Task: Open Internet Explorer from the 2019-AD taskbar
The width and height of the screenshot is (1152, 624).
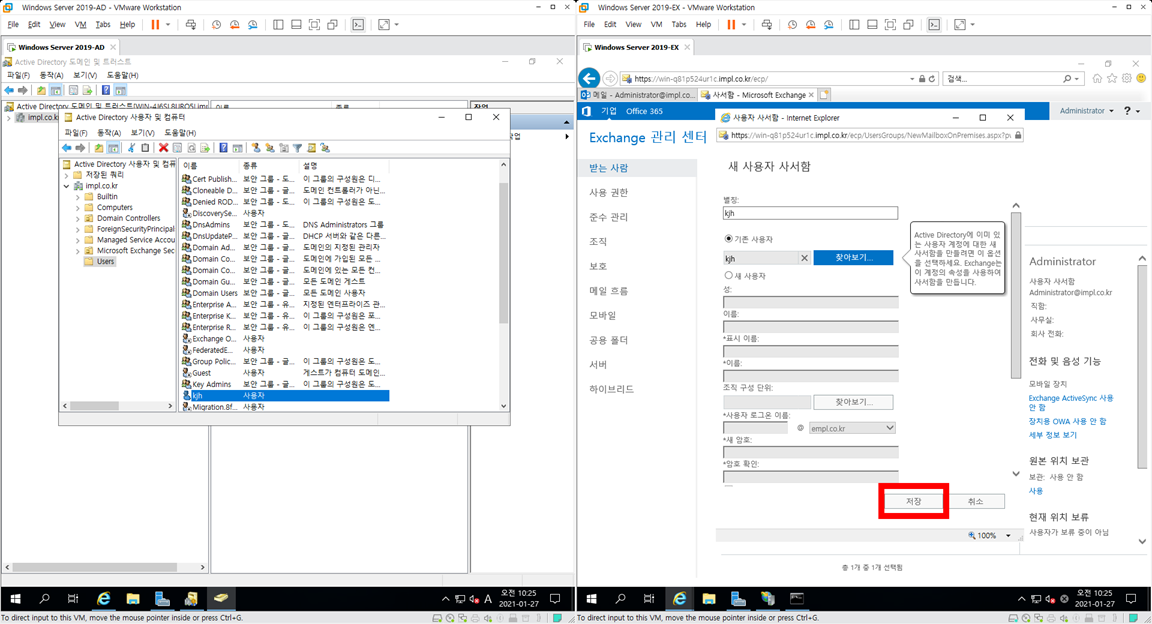Action: click(x=104, y=599)
